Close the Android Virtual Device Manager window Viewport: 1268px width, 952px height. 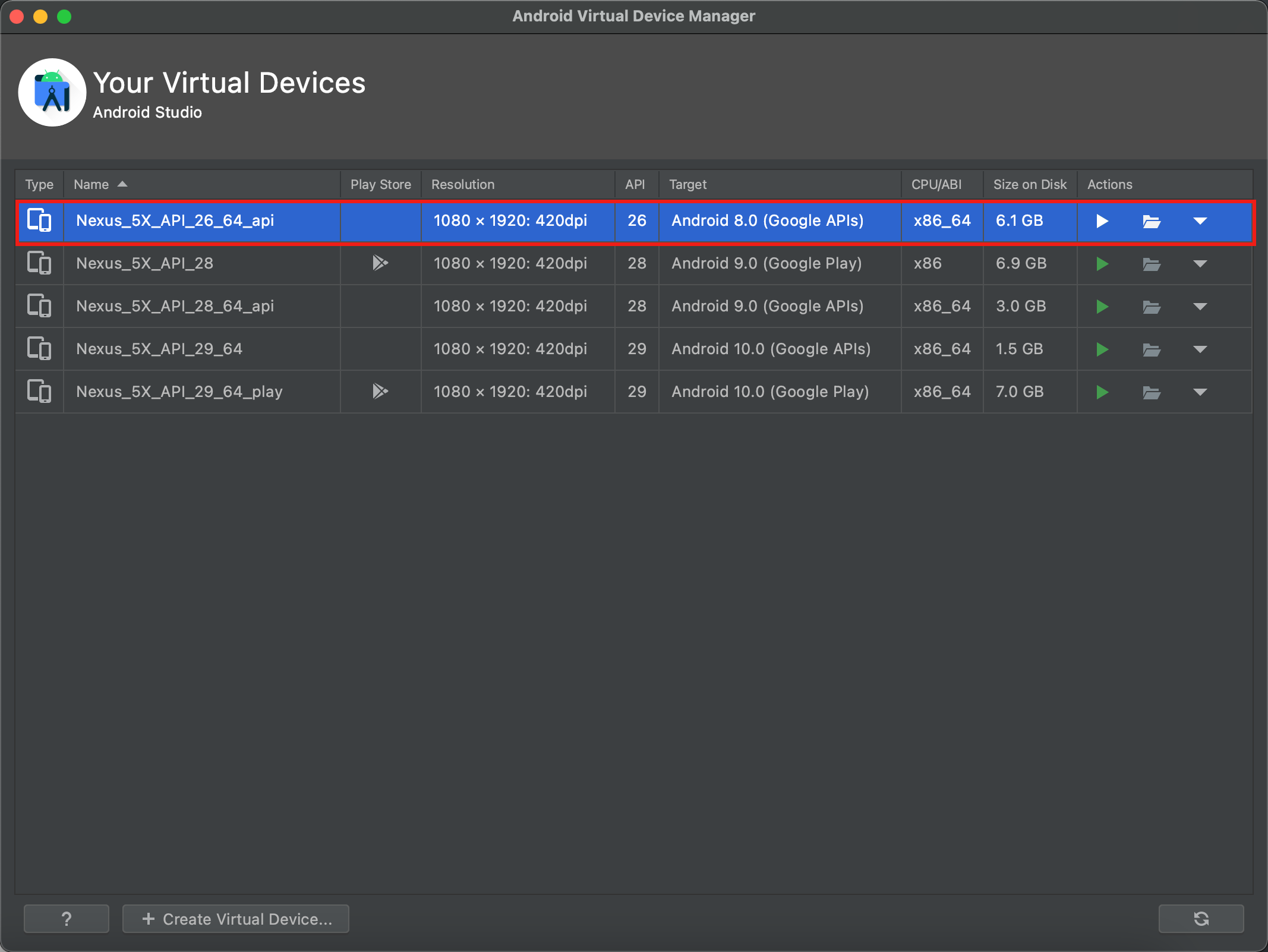click(17, 17)
